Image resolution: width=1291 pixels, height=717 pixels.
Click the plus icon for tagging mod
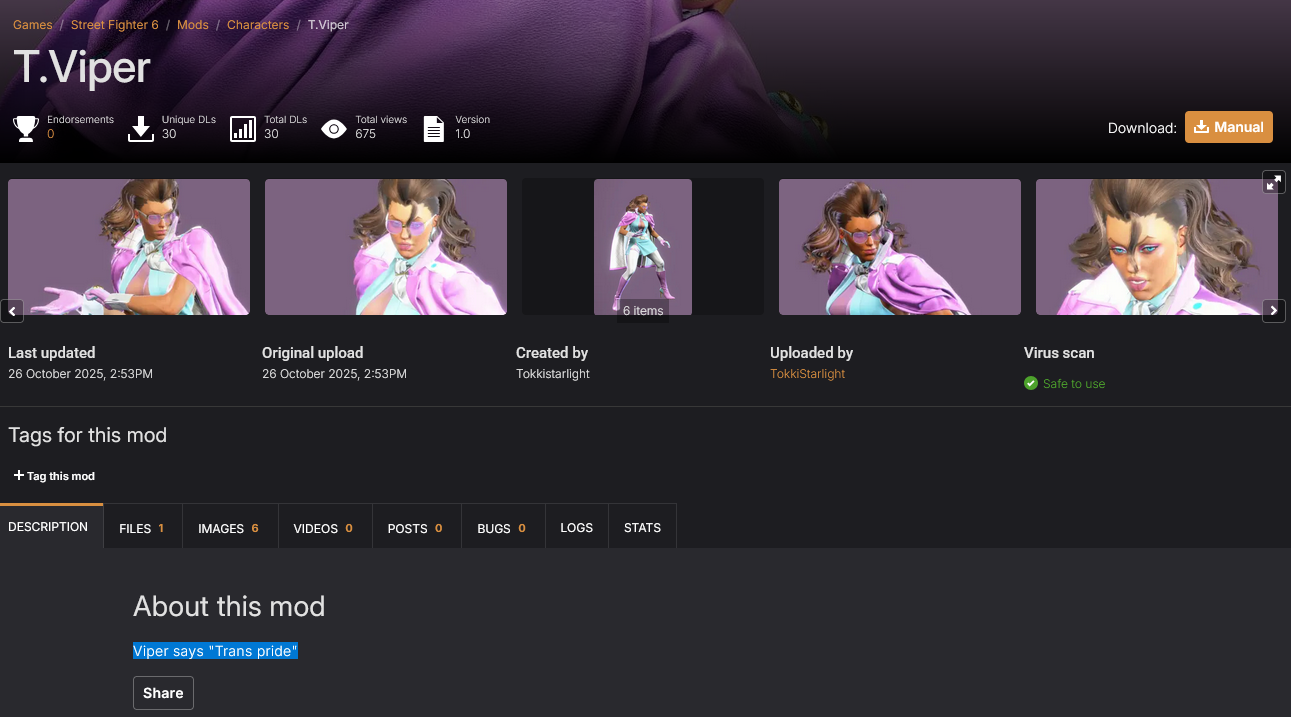coord(18,475)
